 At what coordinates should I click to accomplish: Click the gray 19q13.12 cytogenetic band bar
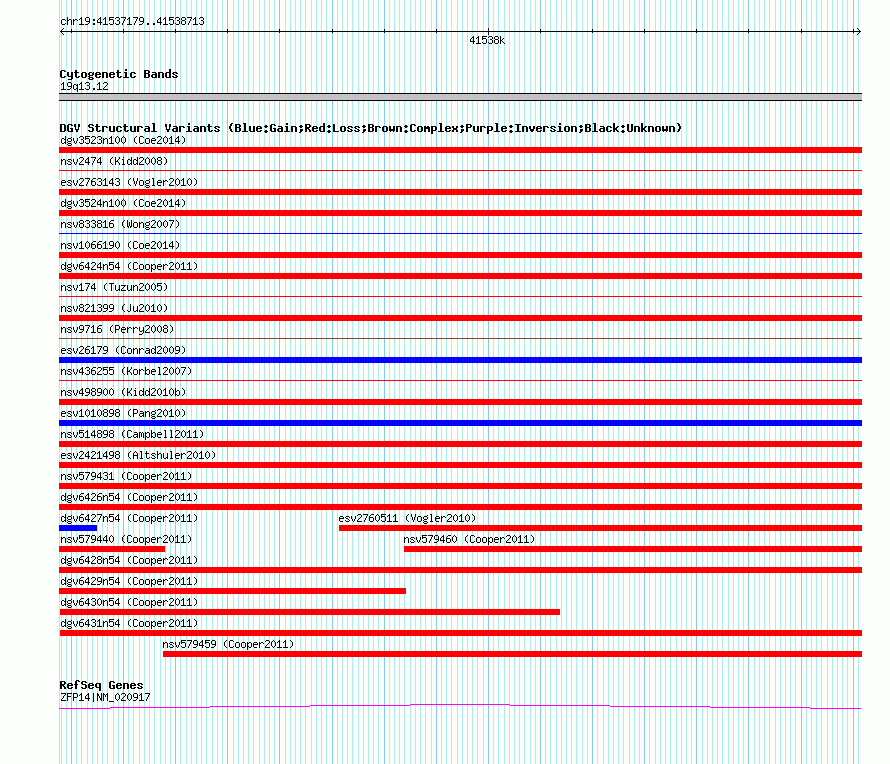click(x=460, y=97)
